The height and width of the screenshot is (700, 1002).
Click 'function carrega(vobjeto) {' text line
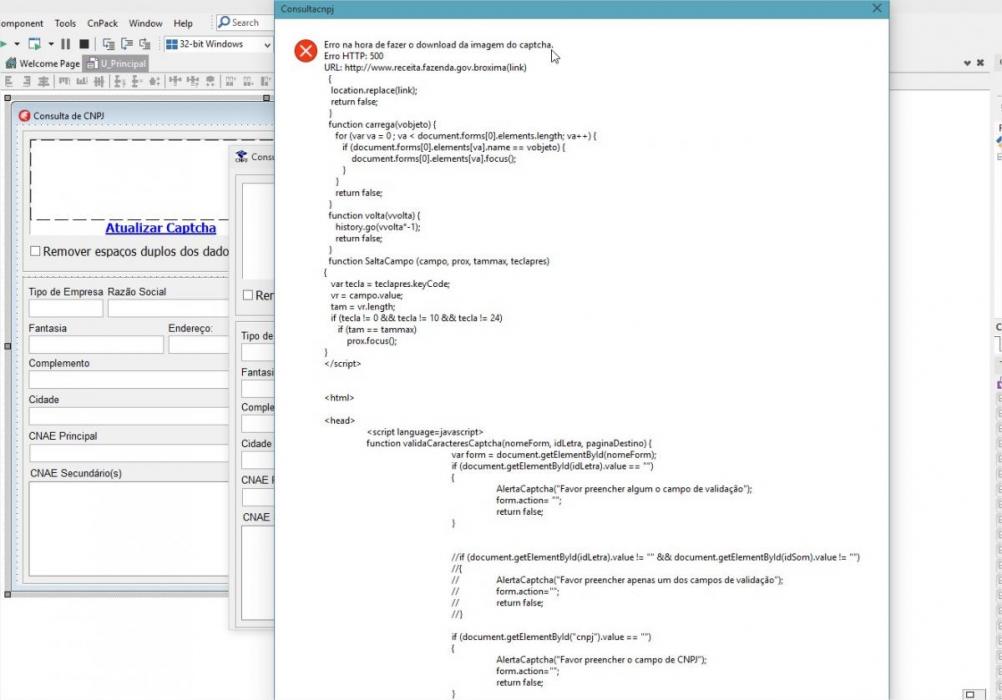tap(382, 125)
